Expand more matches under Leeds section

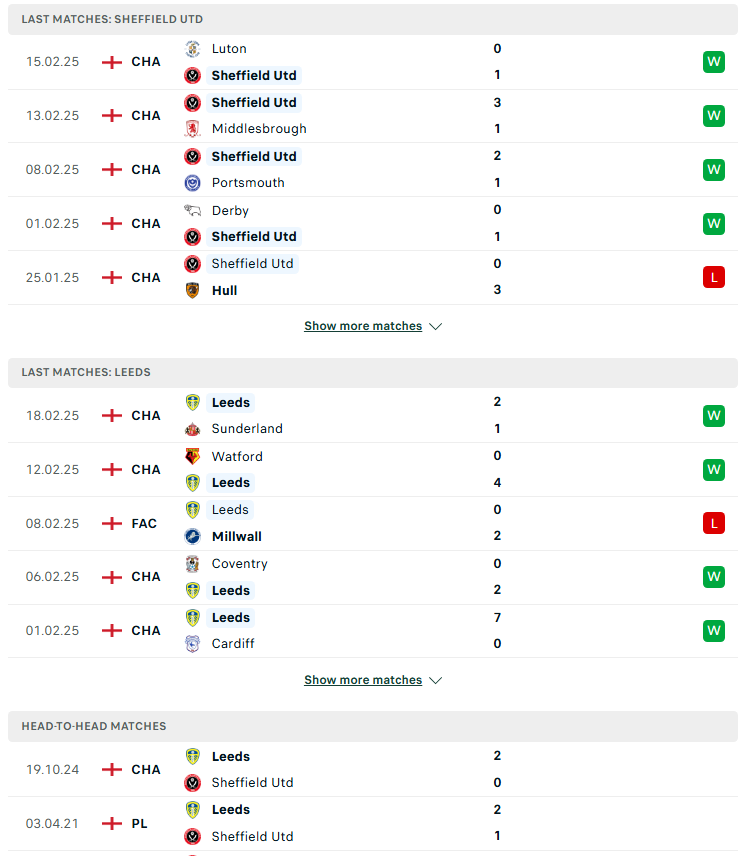coord(363,680)
